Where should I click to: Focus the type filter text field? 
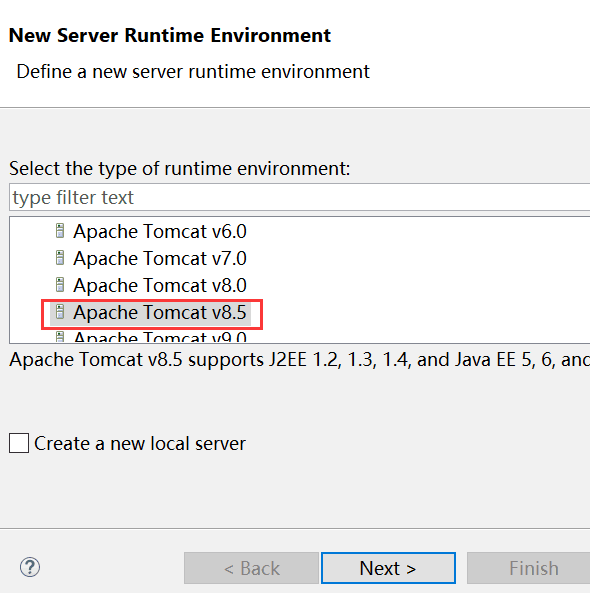(x=300, y=197)
